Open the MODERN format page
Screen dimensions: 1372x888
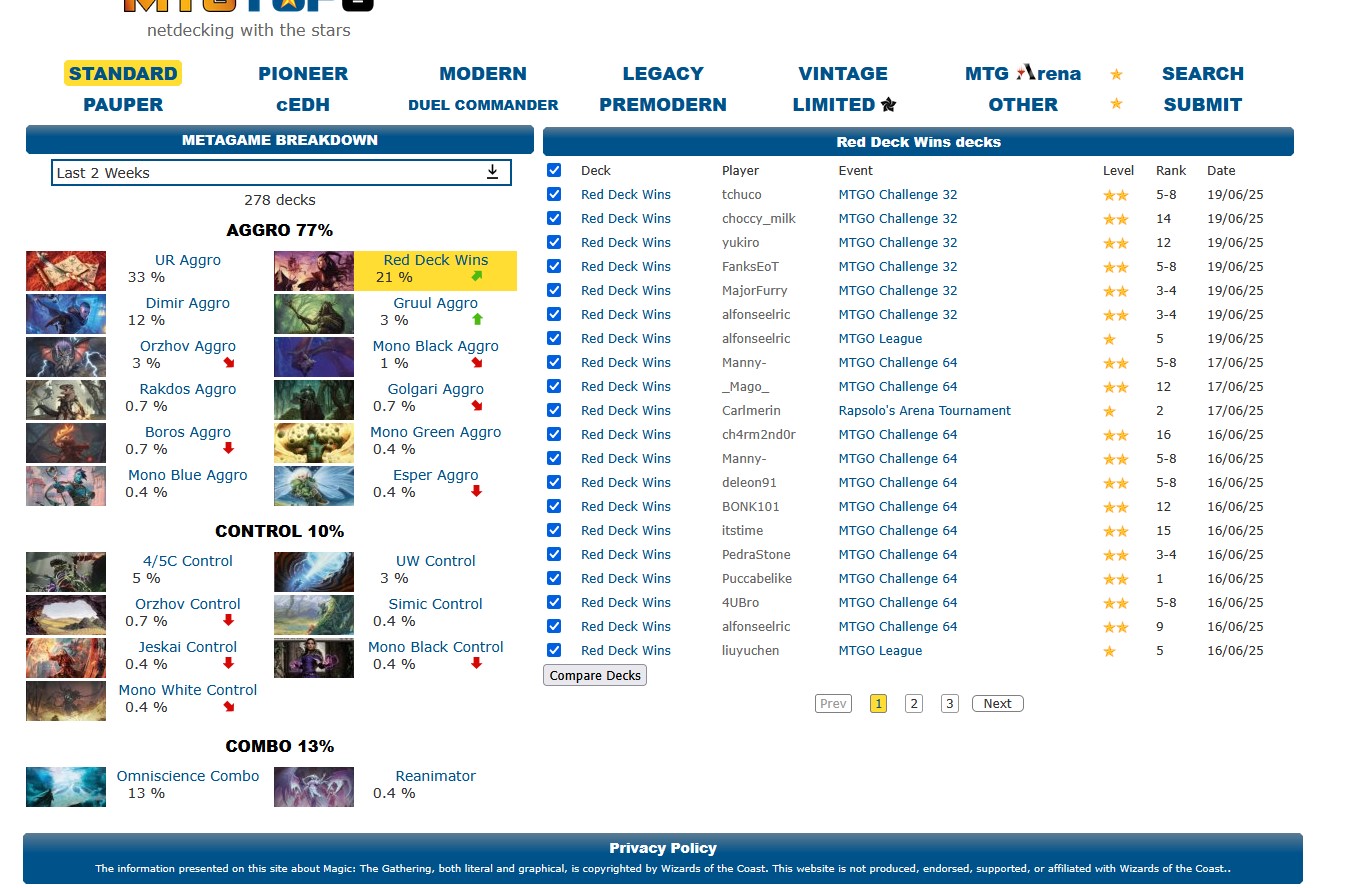coord(483,73)
